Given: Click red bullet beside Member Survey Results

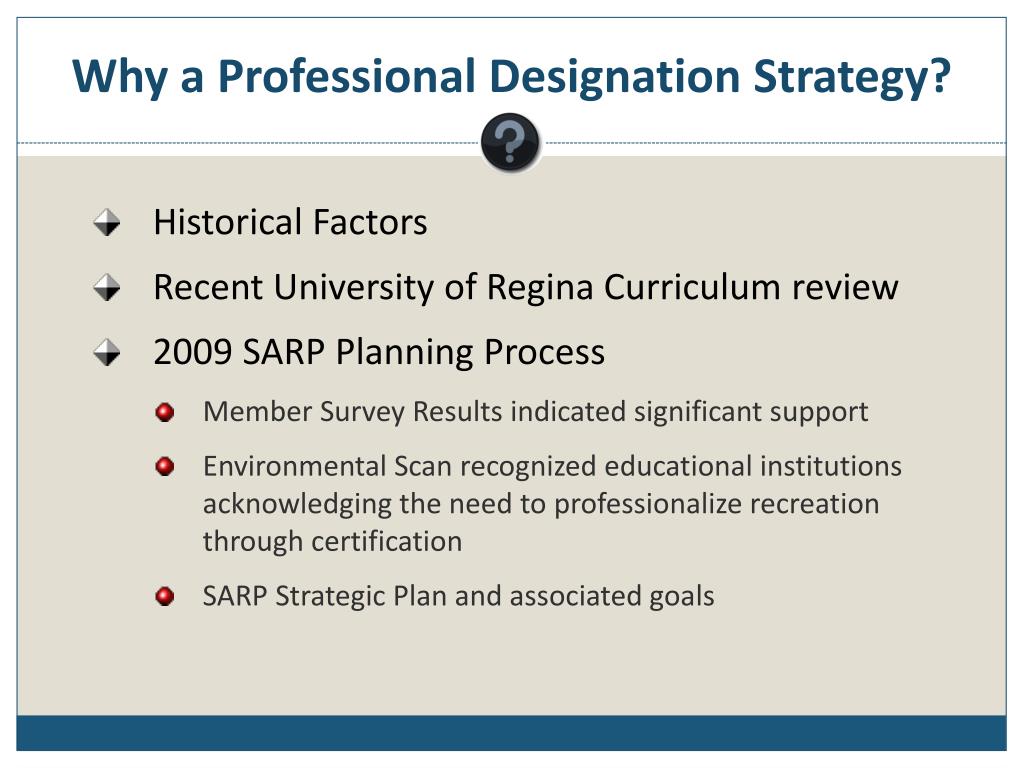Looking at the screenshot, I should pos(165,412).
